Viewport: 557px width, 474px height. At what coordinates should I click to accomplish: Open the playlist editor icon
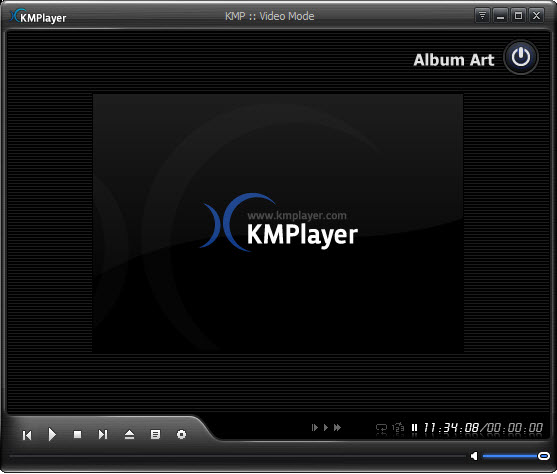point(155,435)
